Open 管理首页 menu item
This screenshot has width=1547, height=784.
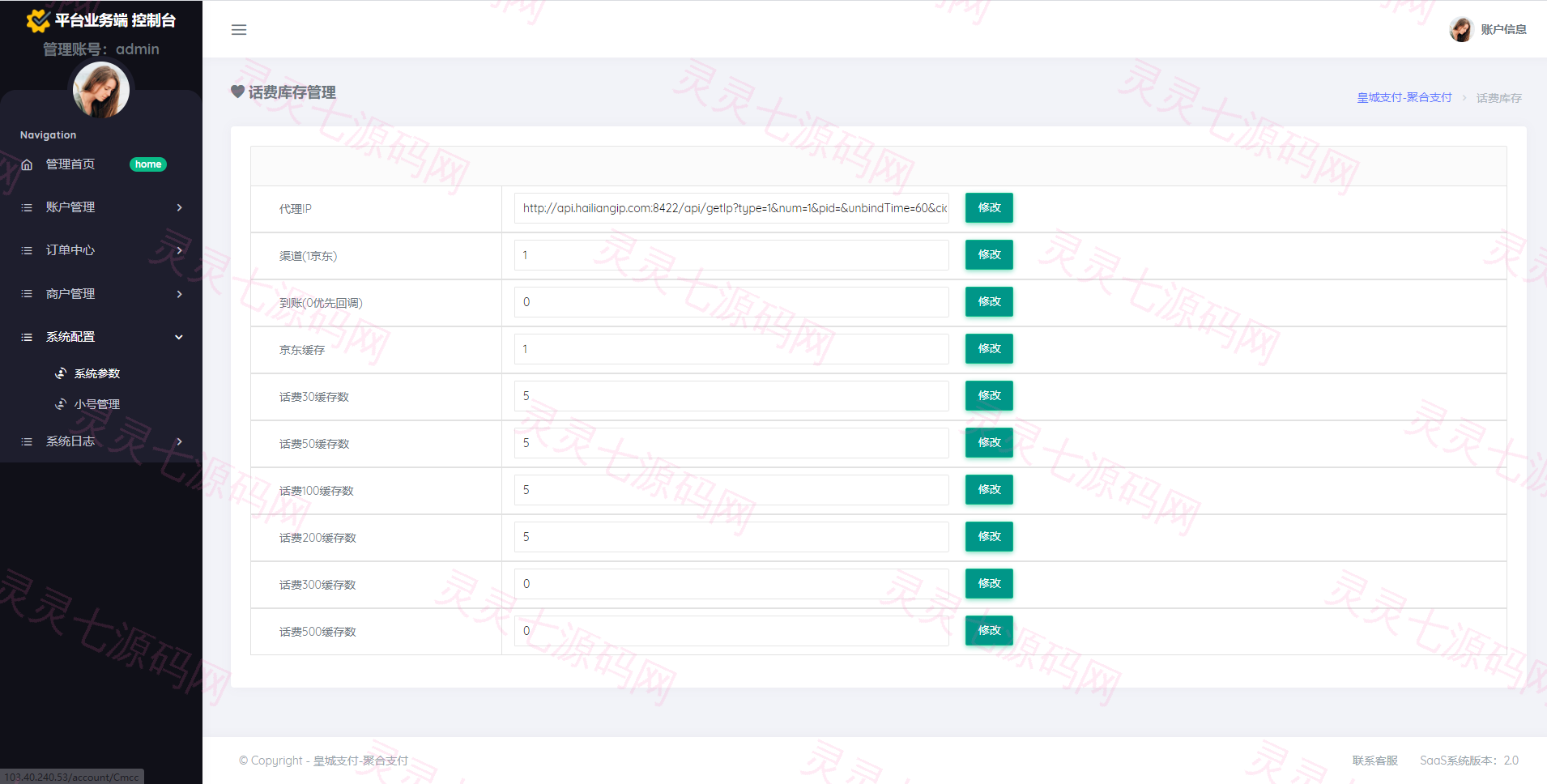[x=70, y=164]
